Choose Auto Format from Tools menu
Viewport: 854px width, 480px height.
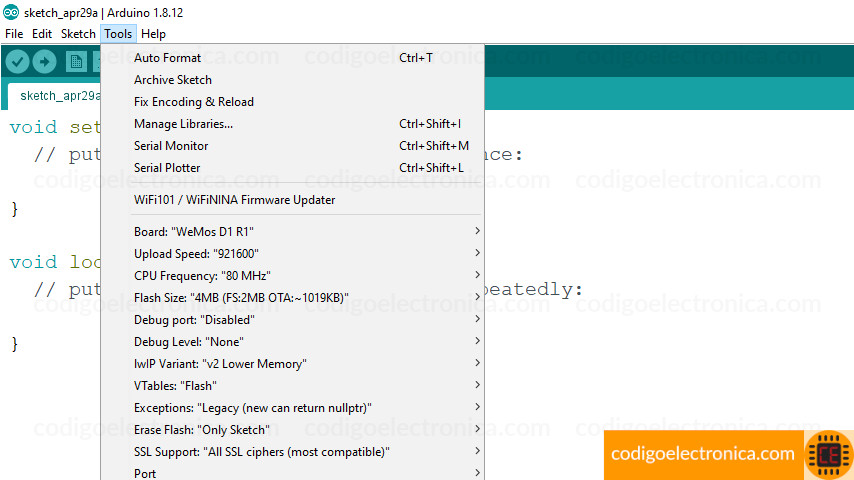[x=292, y=58]
